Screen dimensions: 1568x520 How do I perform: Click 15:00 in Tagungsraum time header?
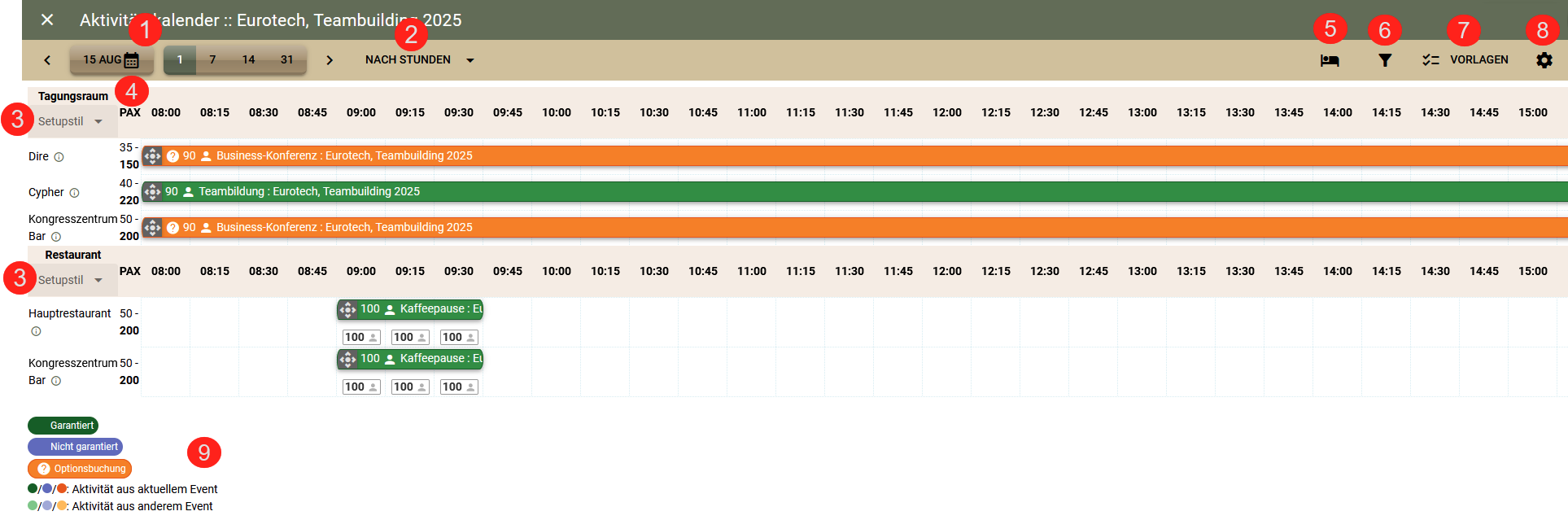click(1533, 112)
